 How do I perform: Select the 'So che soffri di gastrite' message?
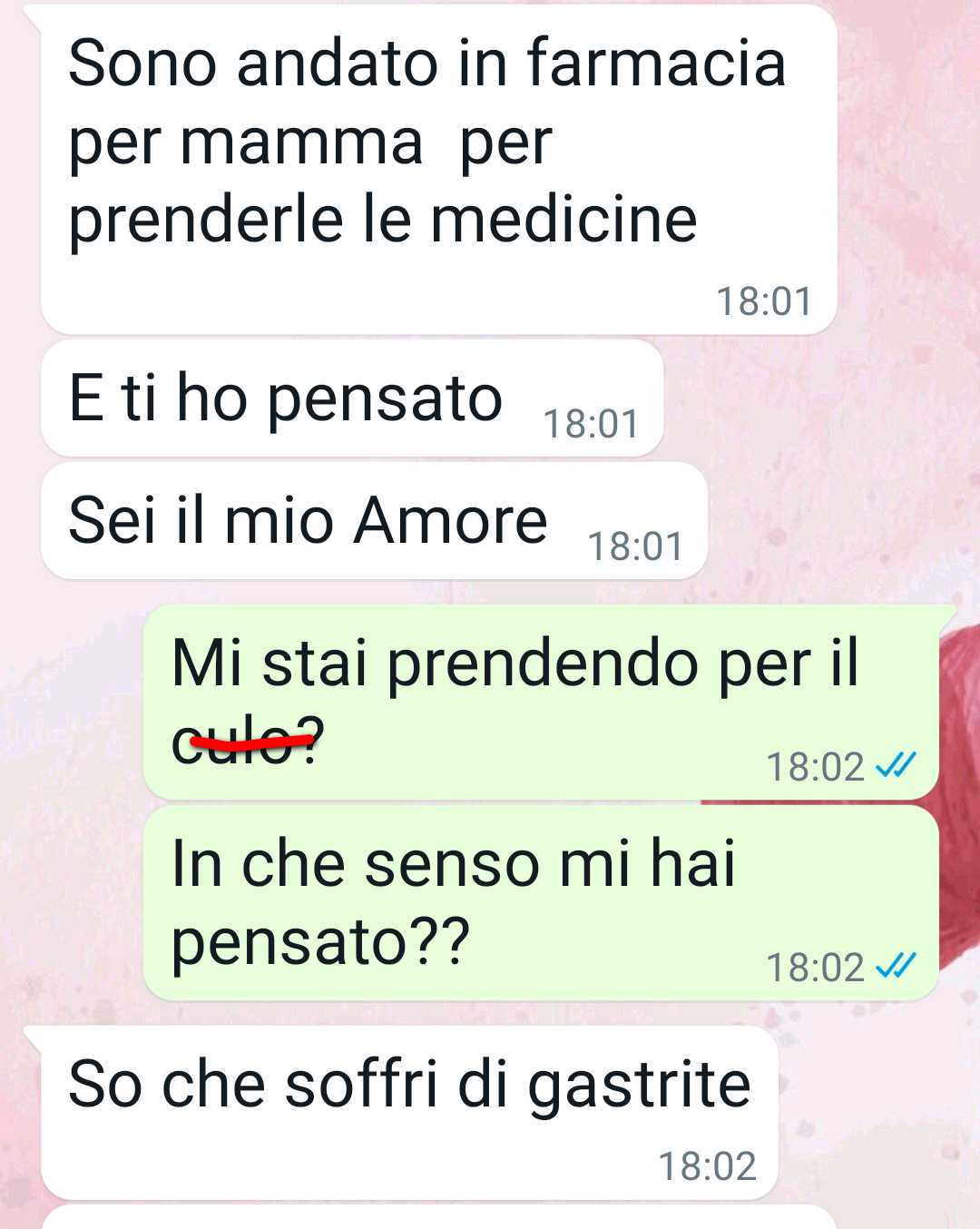[x=409, y=1113]
